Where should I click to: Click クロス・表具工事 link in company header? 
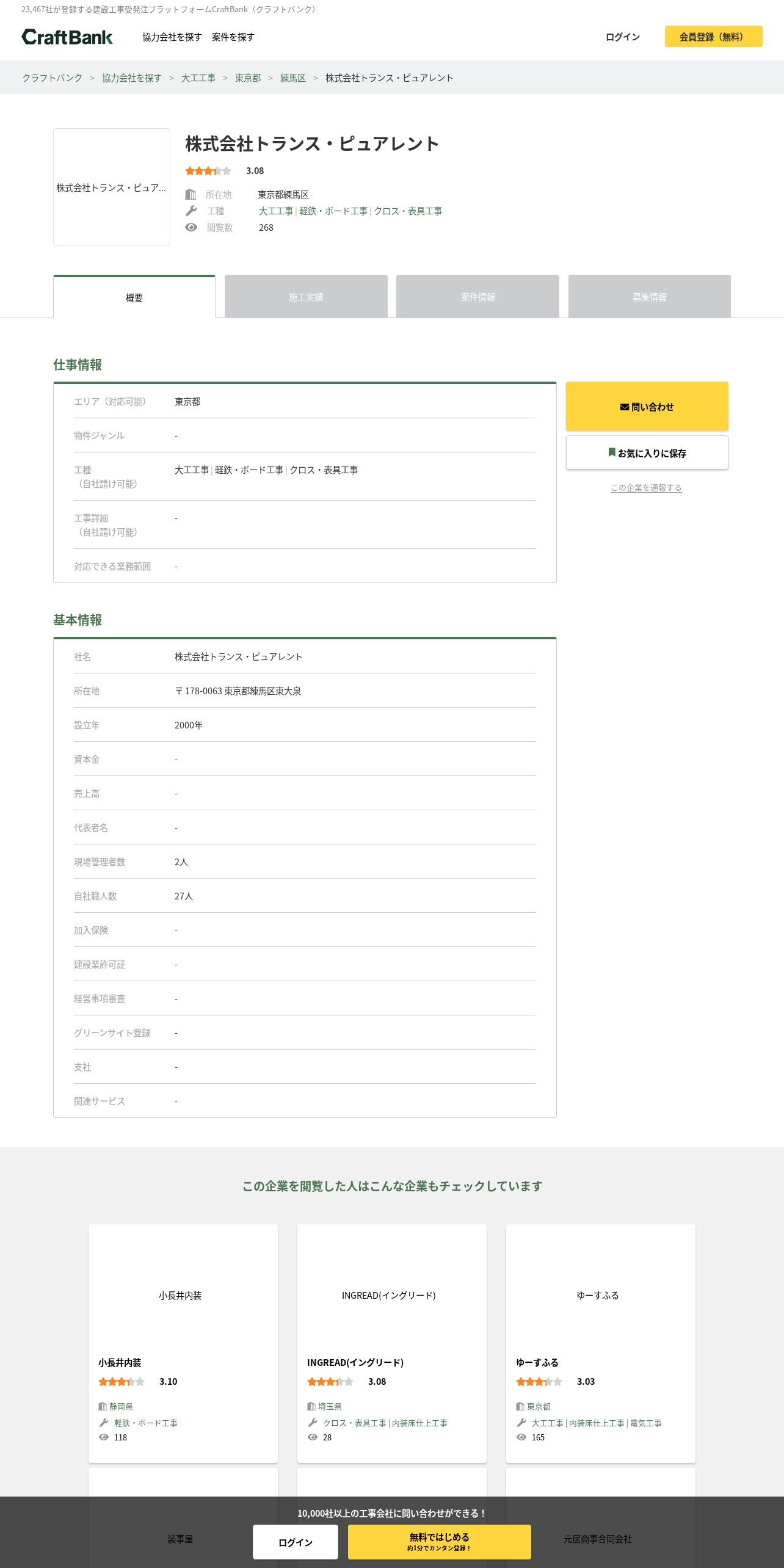(x=408, y=211)
